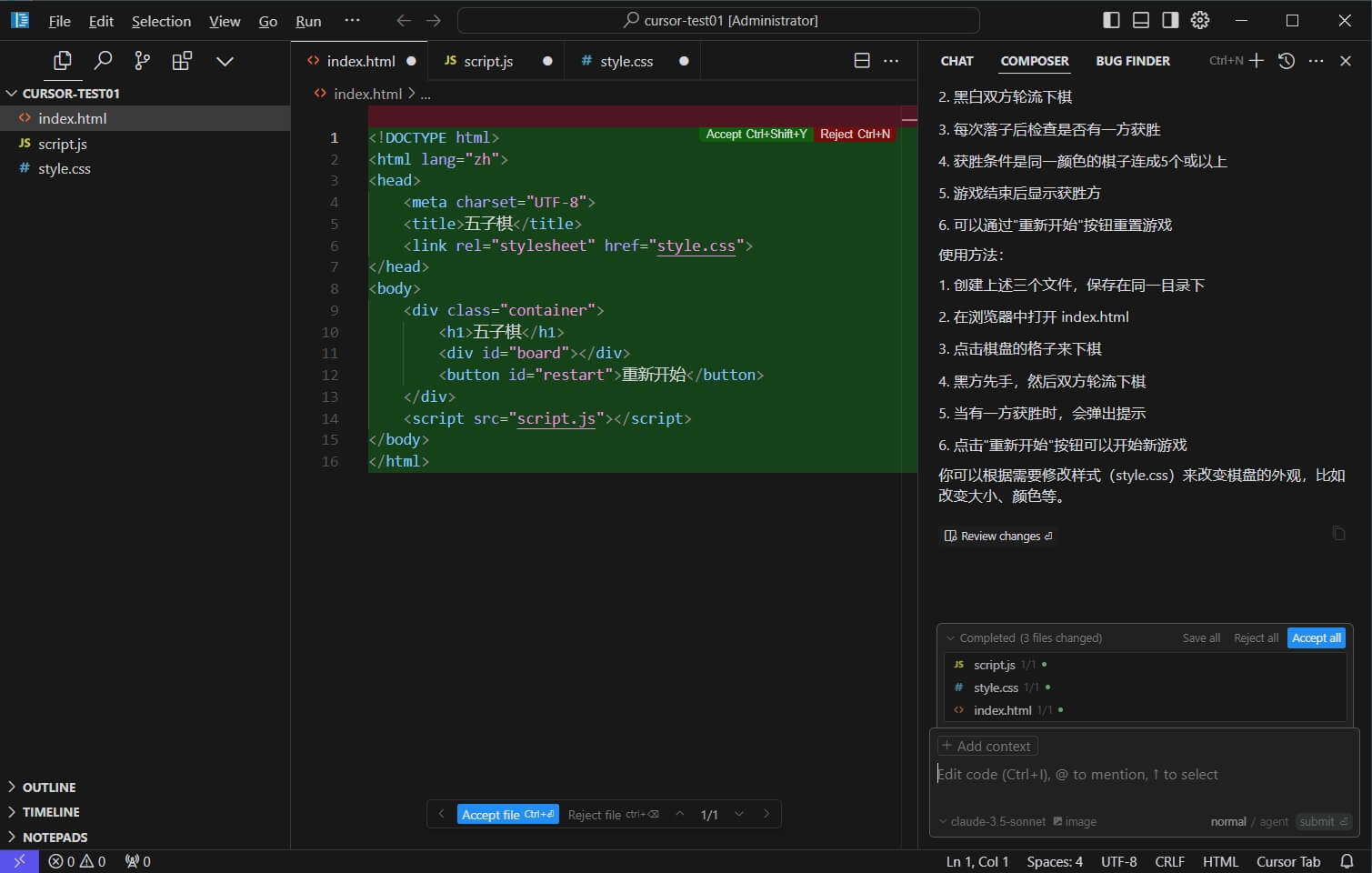1372x873 pixels.
Task: Expand the OUTLINE section
Action: tap(145, 788)
